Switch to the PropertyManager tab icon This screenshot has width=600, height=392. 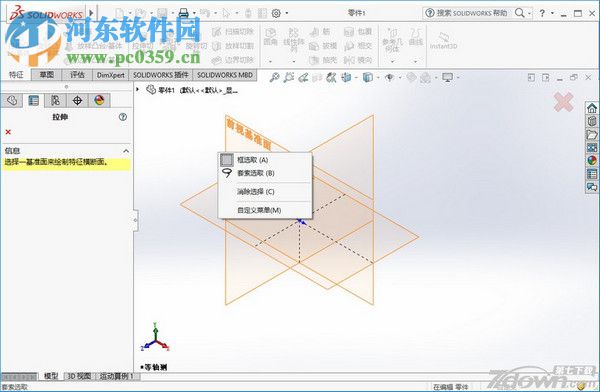point(34,101)
